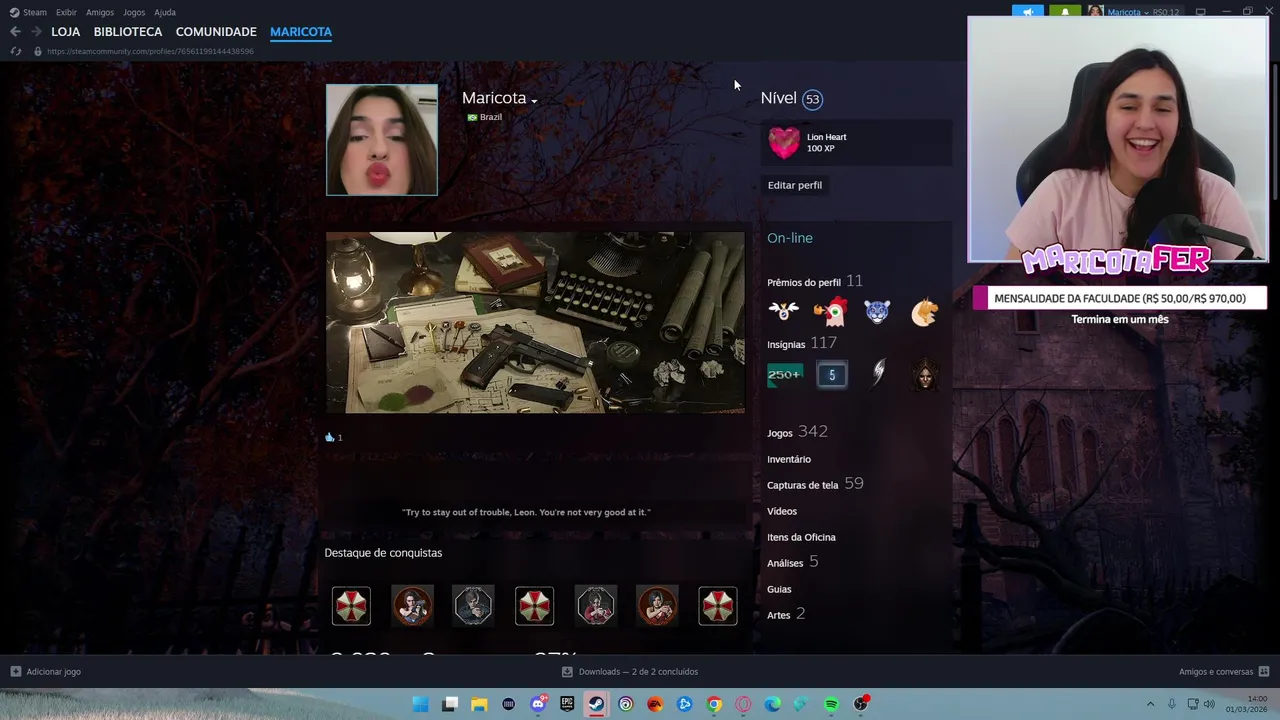Show hidden system tray icons chevron
Image resolution: width=1280 pixels, height=720 pixels.
(x=1150, y=704)
